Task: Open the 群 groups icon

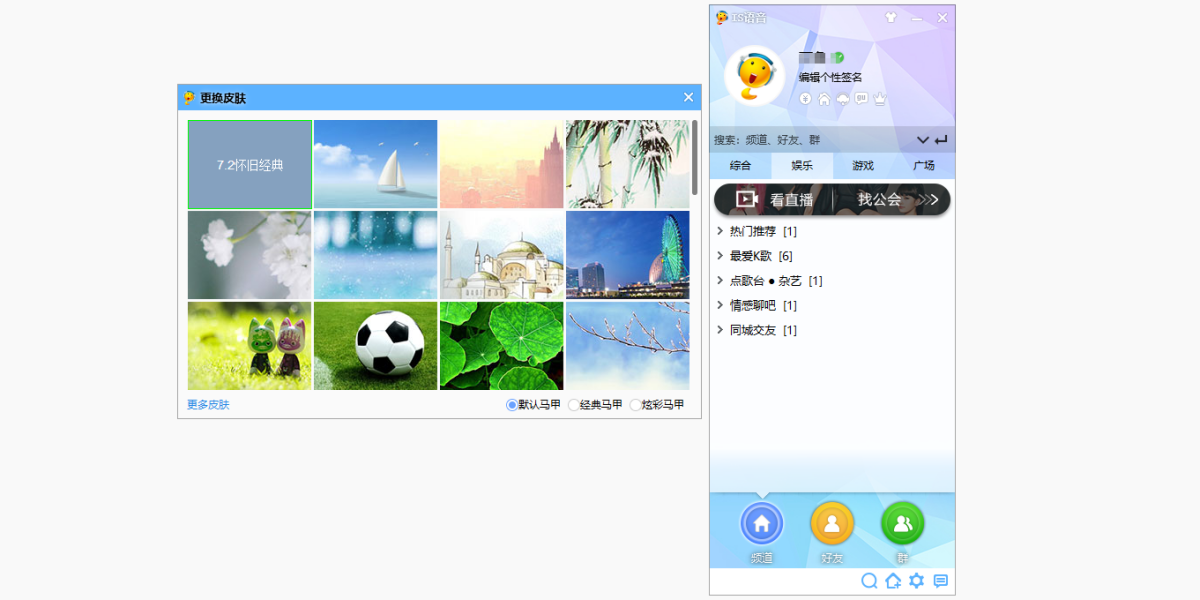Action: [x=902, y=523]
